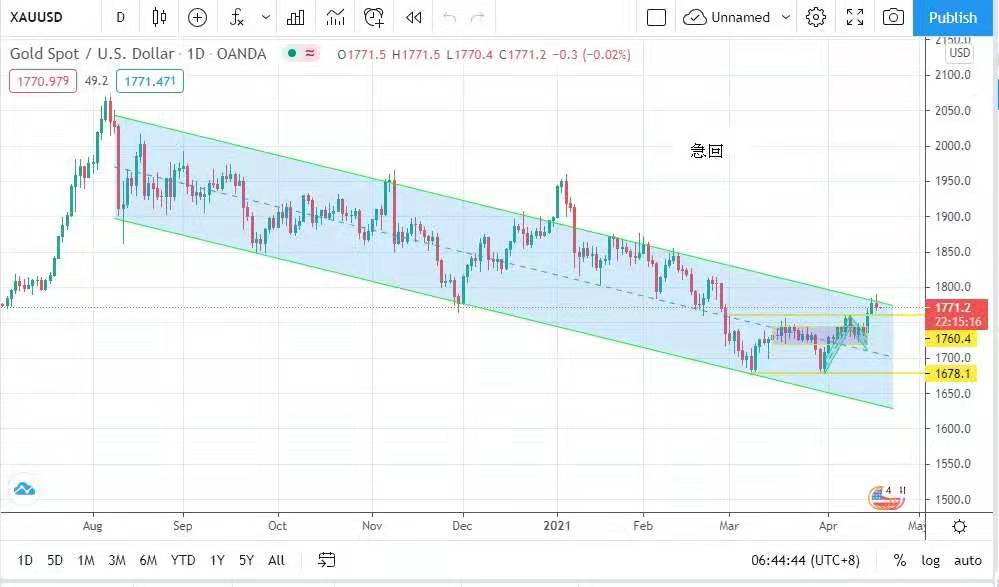Open the Unnamed layout dropdown
Screen dimensions: 999x587
tap(737, 17)
